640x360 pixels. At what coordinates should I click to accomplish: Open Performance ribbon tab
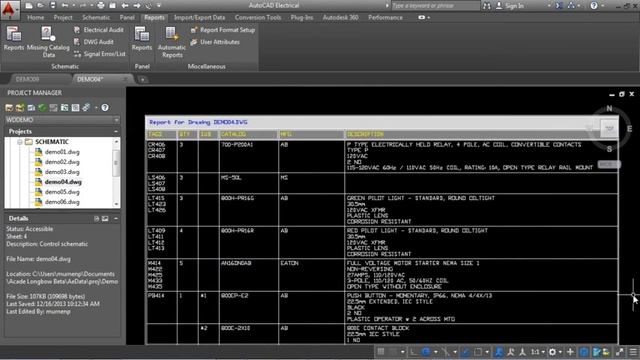click(x=385, y=18)
